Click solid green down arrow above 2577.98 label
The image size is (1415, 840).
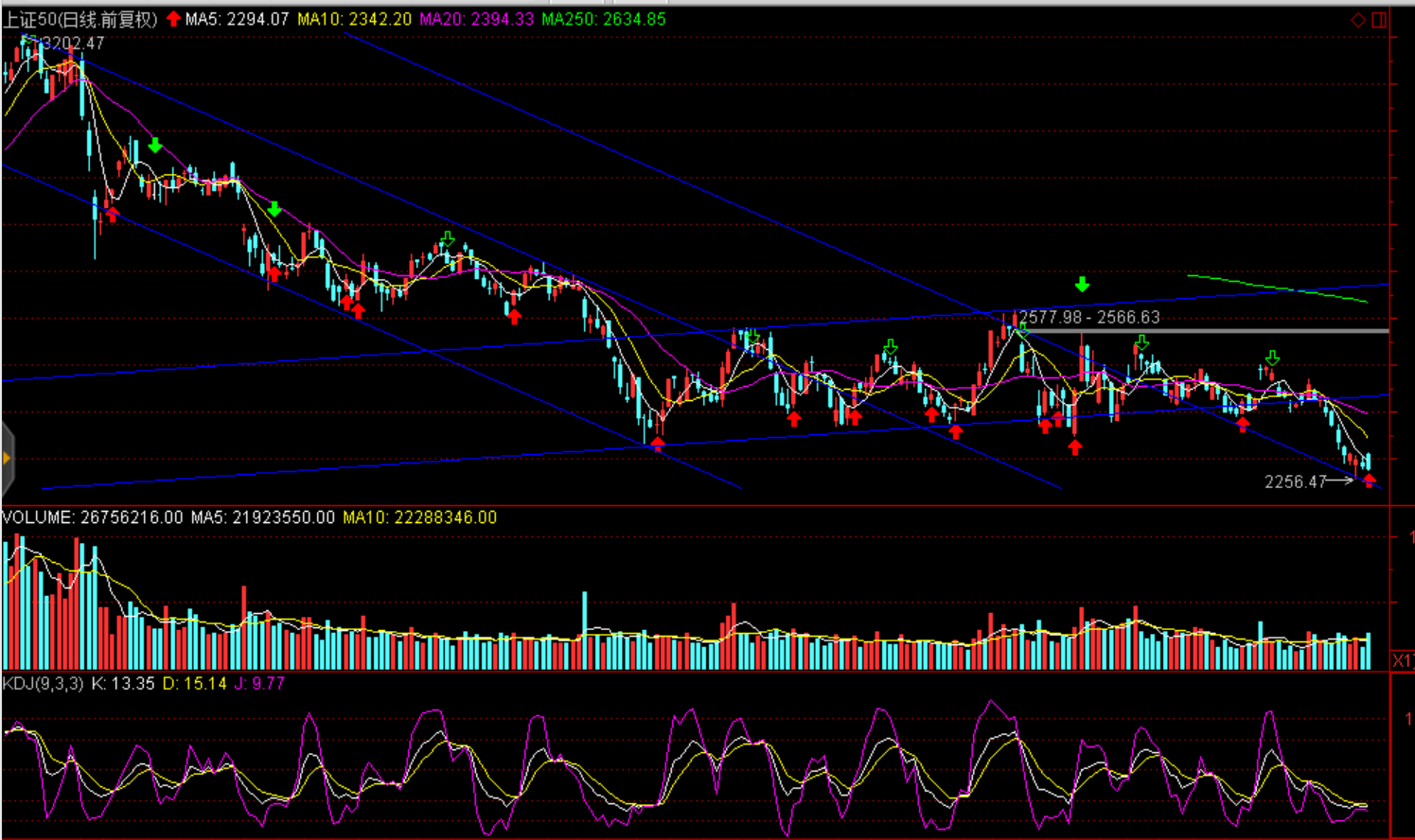point(1082,285)
